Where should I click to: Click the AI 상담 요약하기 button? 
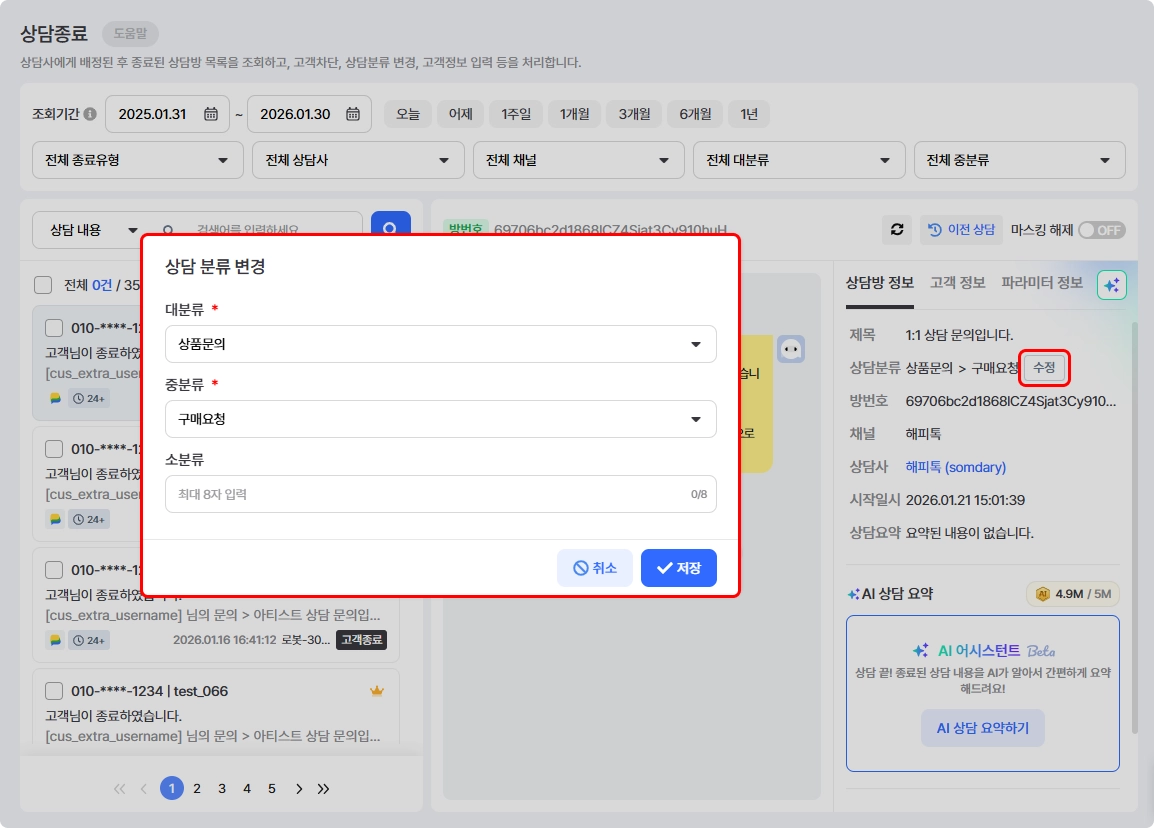pyautogui.click(x=983, y=728)
